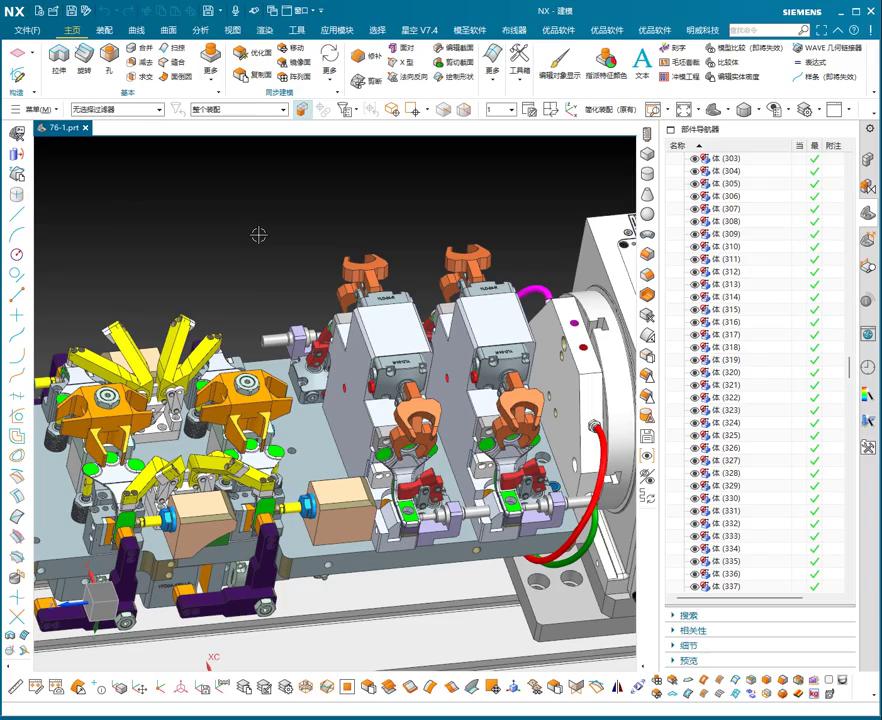Close the 76-1.prt document tab

[86, 128]
